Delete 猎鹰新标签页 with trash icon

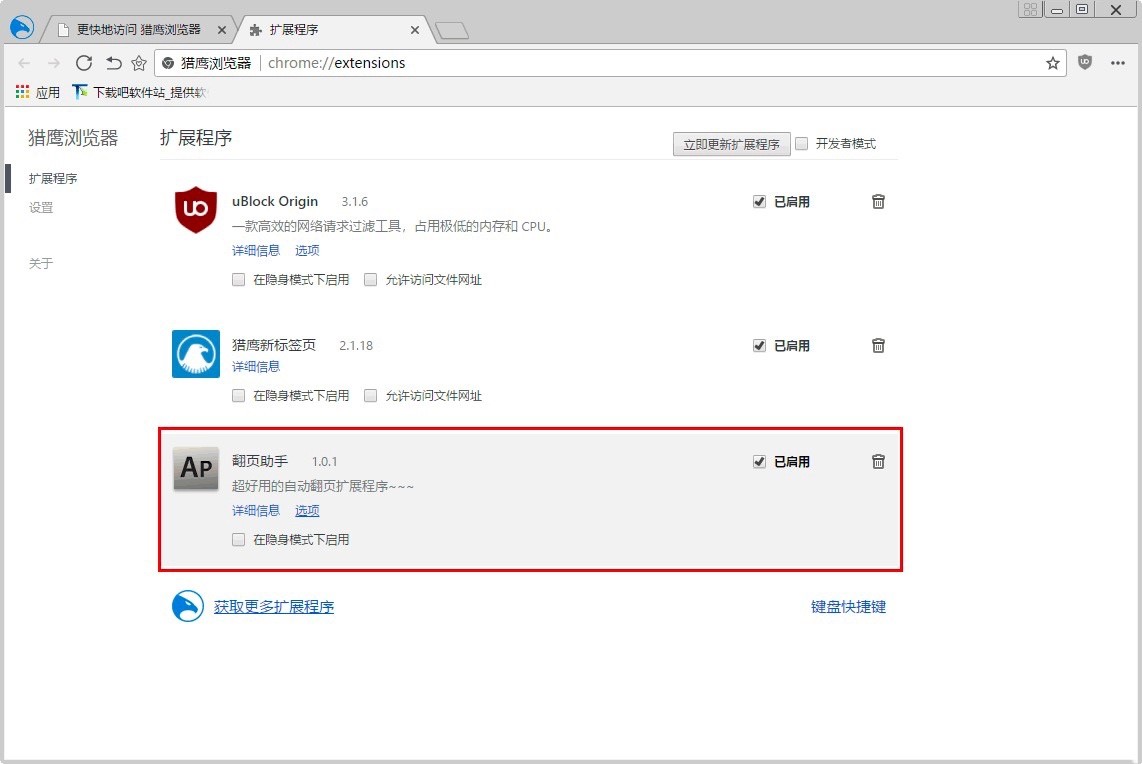878,345
